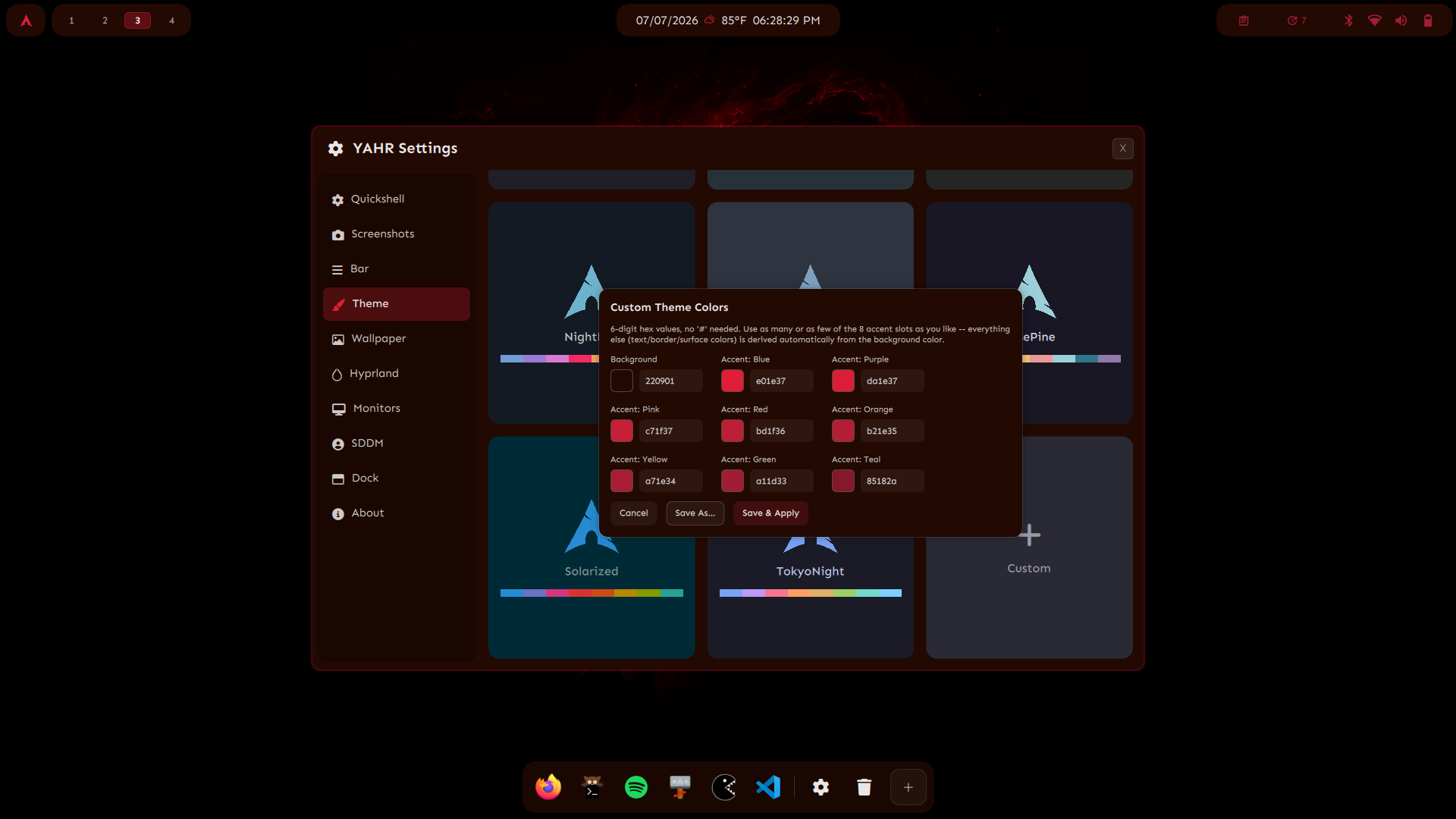Image resolution: width=1456 pixels, height=819 pixels.
Task: Open the settings gear in the dock
Action: (821, 787)
